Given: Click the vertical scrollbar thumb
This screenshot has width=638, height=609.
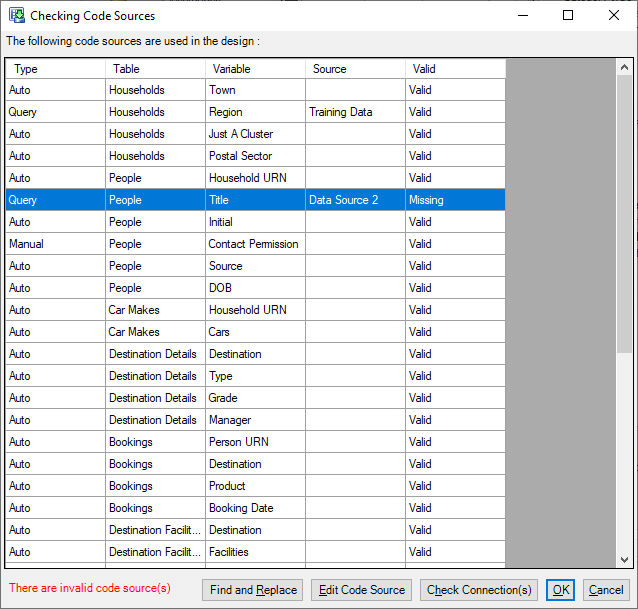Looking at the screenshot, I should (x=624, y=214).
